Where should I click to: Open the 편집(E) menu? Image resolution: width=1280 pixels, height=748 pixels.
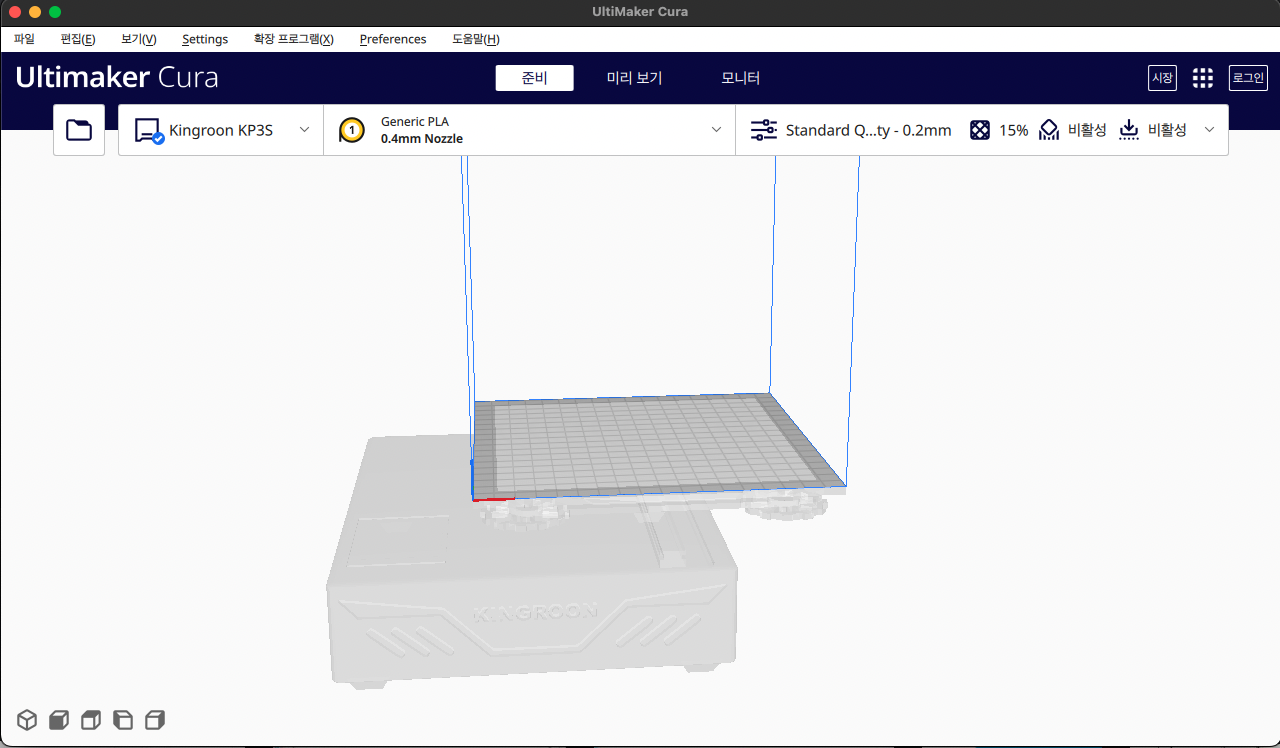78,39
